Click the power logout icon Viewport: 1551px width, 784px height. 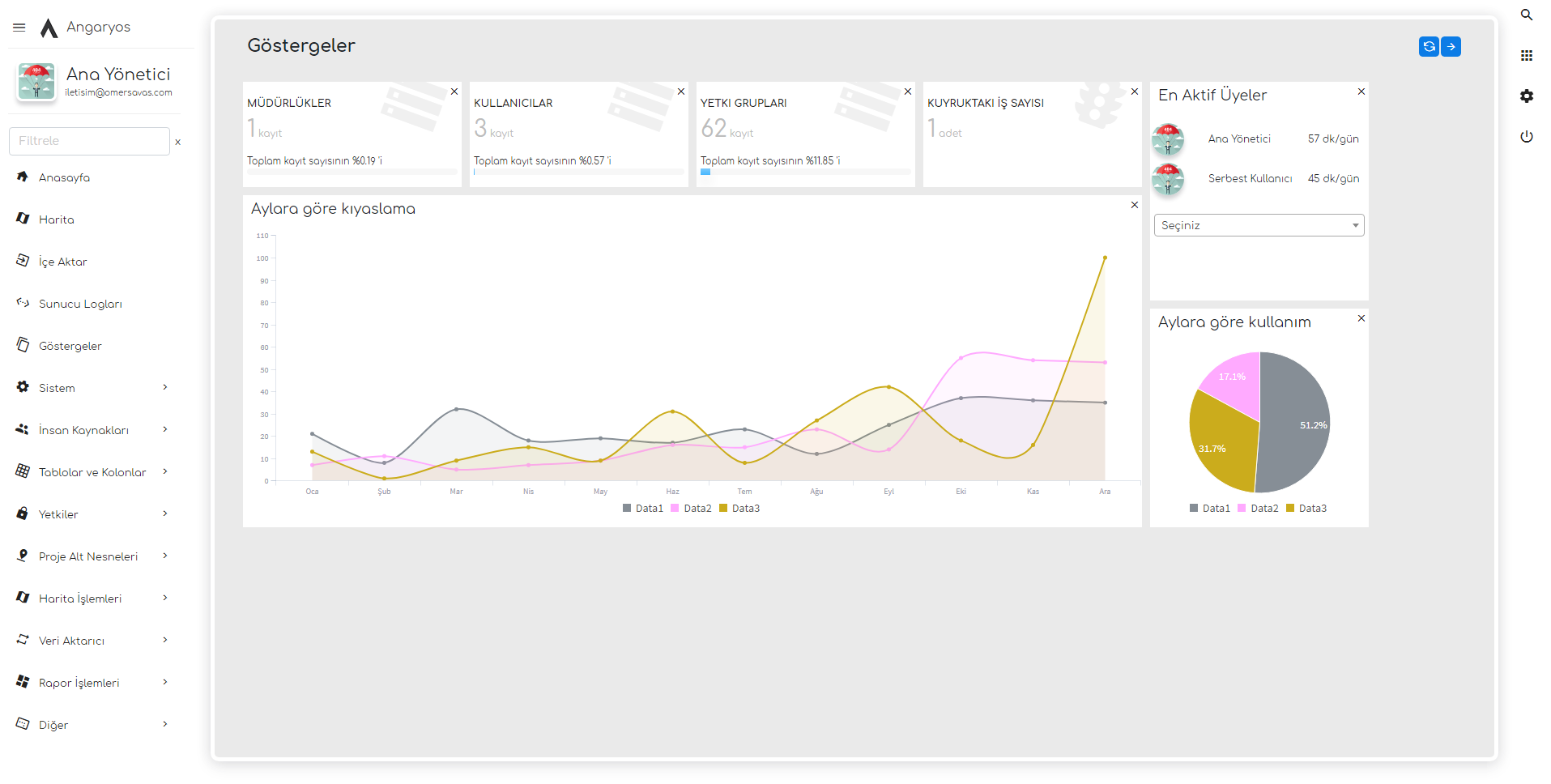(1527, 136)
